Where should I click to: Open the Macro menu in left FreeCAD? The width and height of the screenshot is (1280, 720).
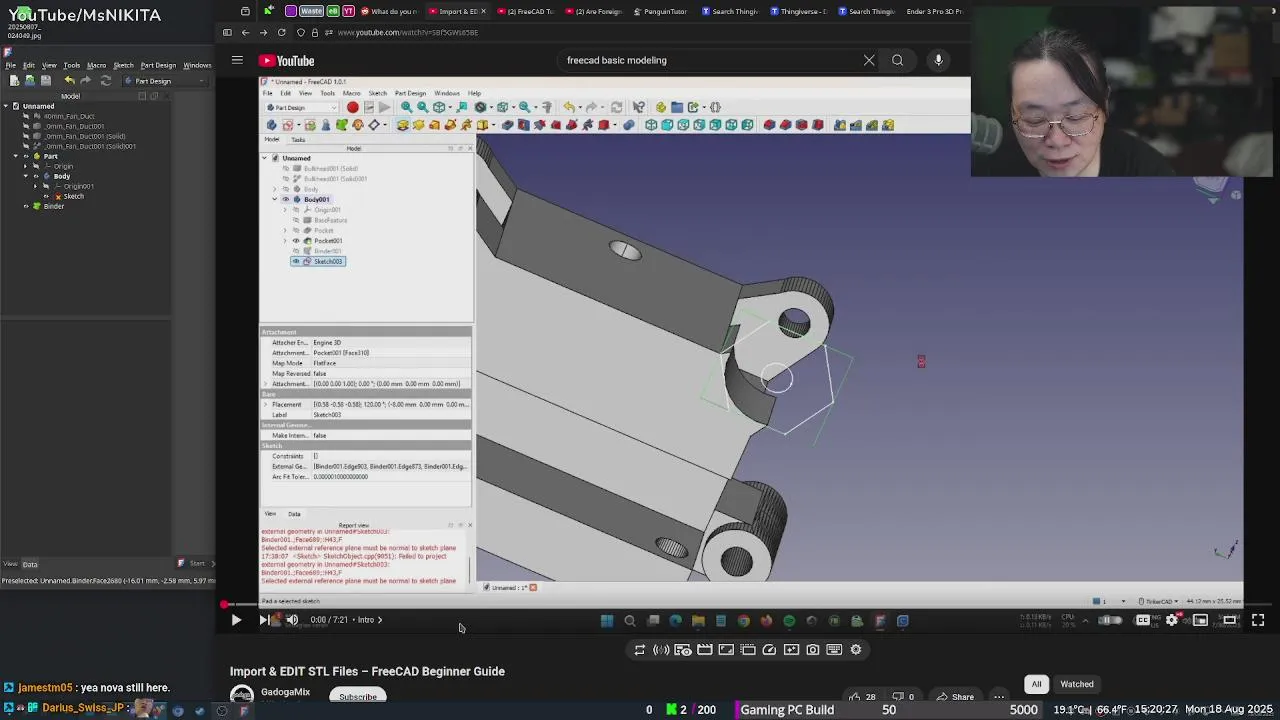(96, 65)
